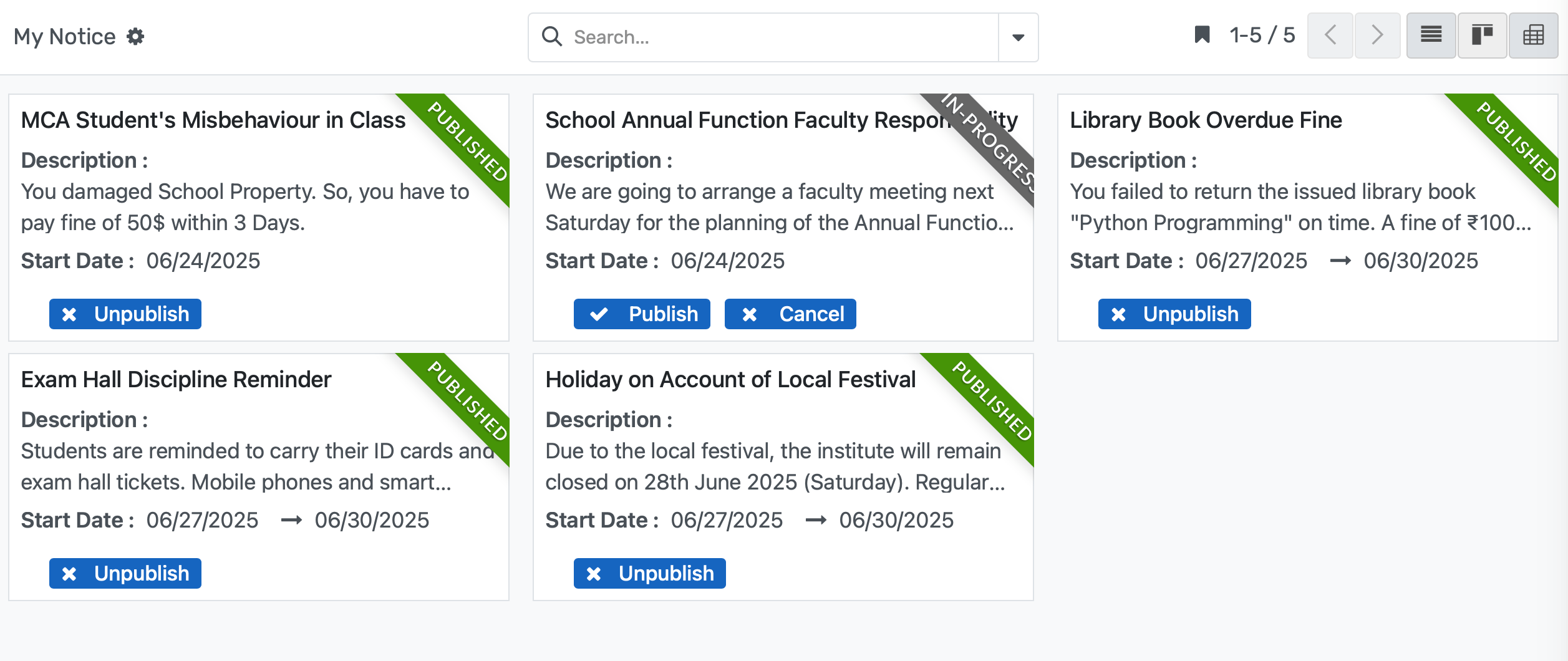Unpublish the Holiday on Account notice
Screen dimensions: 1568x661
click(x=649, y=573)
